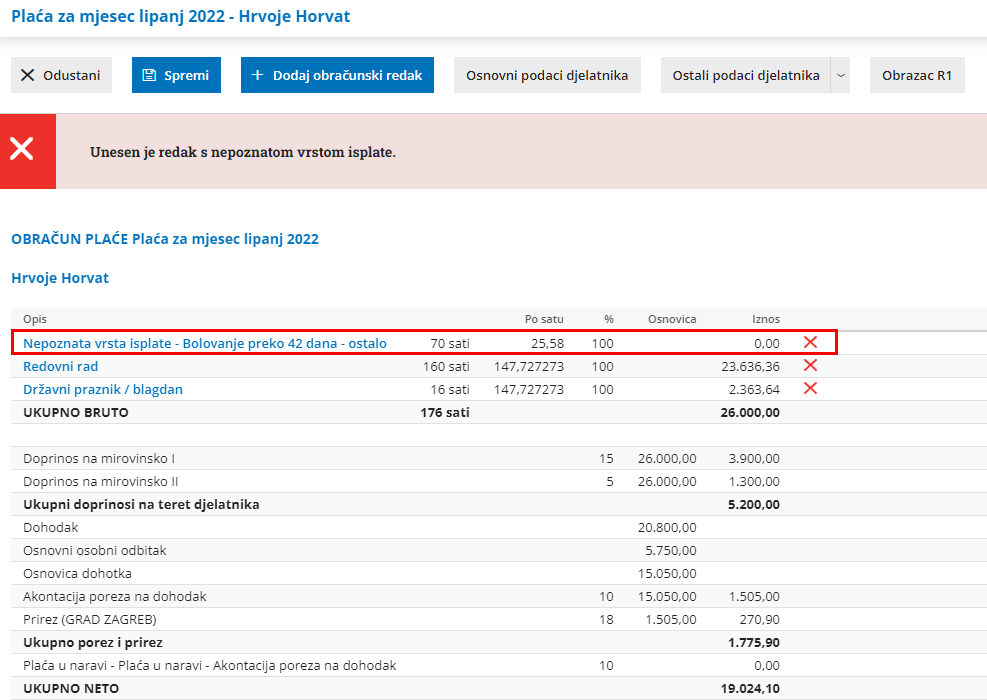Image resolution: width=987 pixels, height=700 pixels.
Task: Select Akontacija poreza na dohodak label
Action: [115, 596]
